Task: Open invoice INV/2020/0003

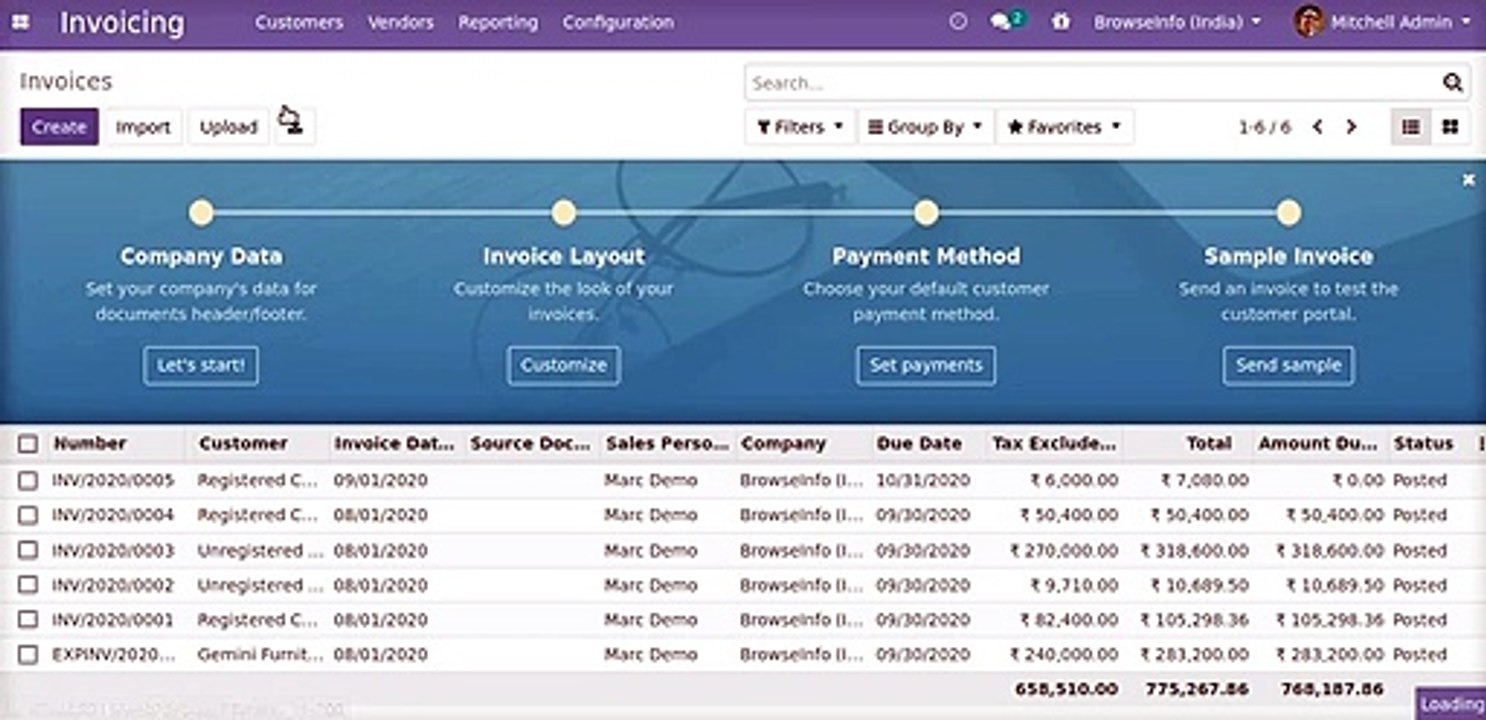Action: pyautogui.click(x=113, y=550)
